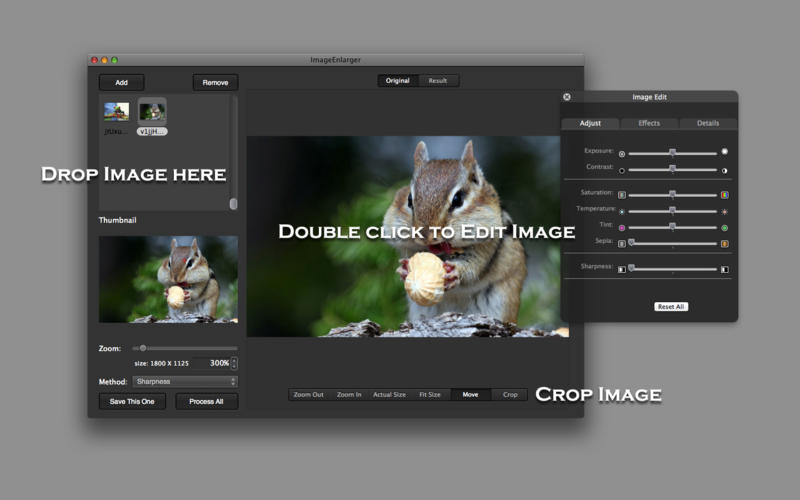
Task: Click the Remove button
Action: tap(215, 83)
